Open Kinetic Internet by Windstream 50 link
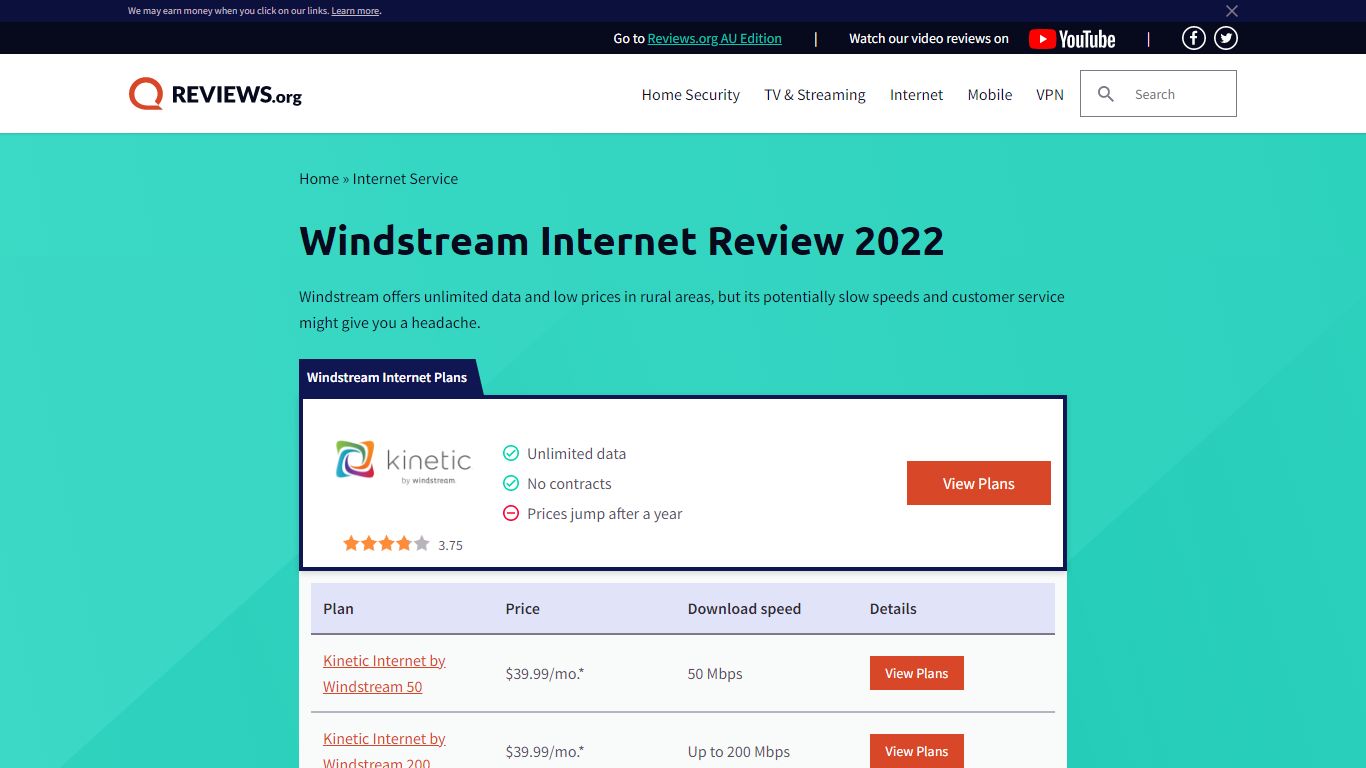 [384, 673]
